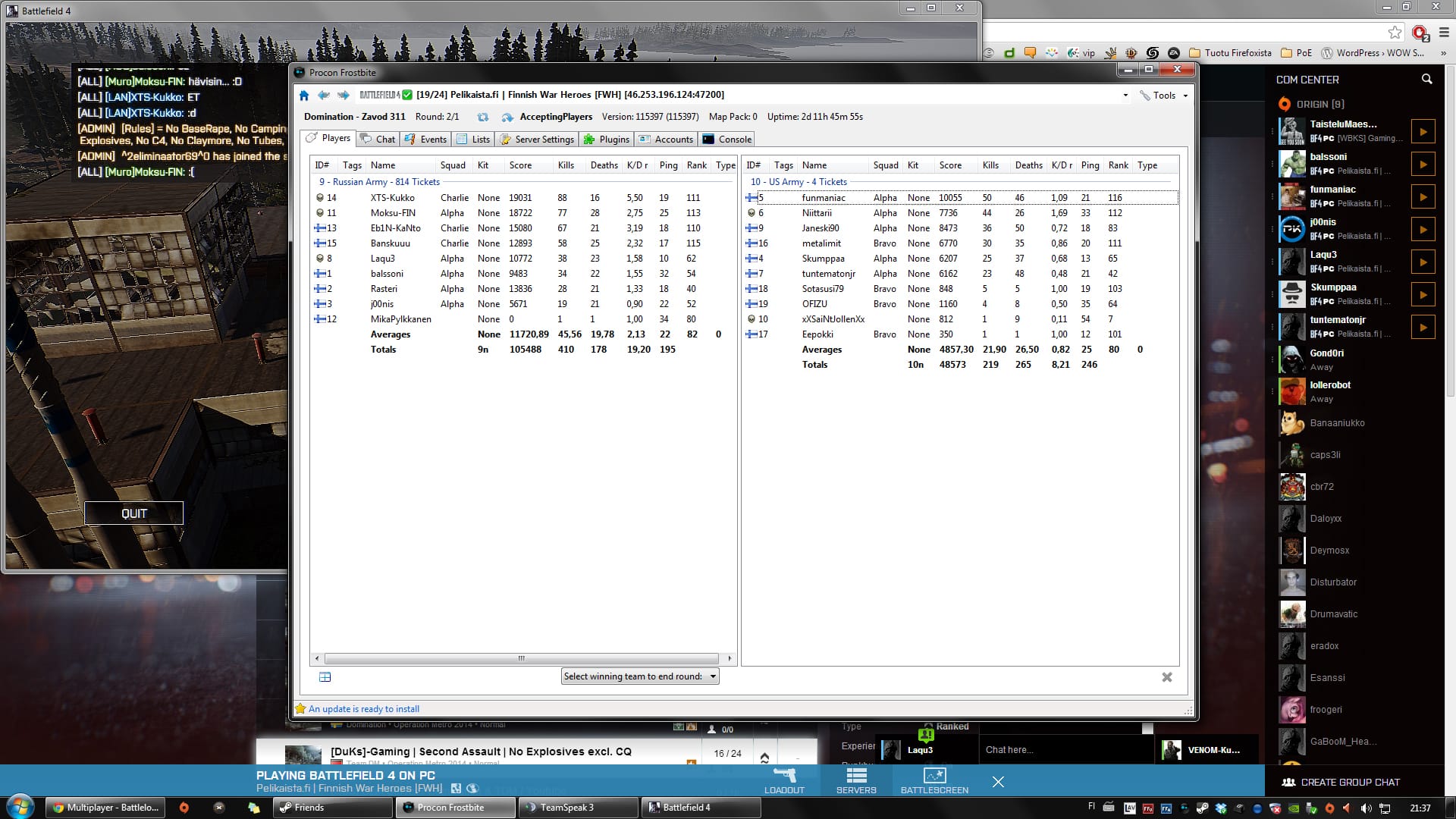1456x819 pixels.
Task: Select player funmaniac in US Army list
Action: tap(961, 198)
